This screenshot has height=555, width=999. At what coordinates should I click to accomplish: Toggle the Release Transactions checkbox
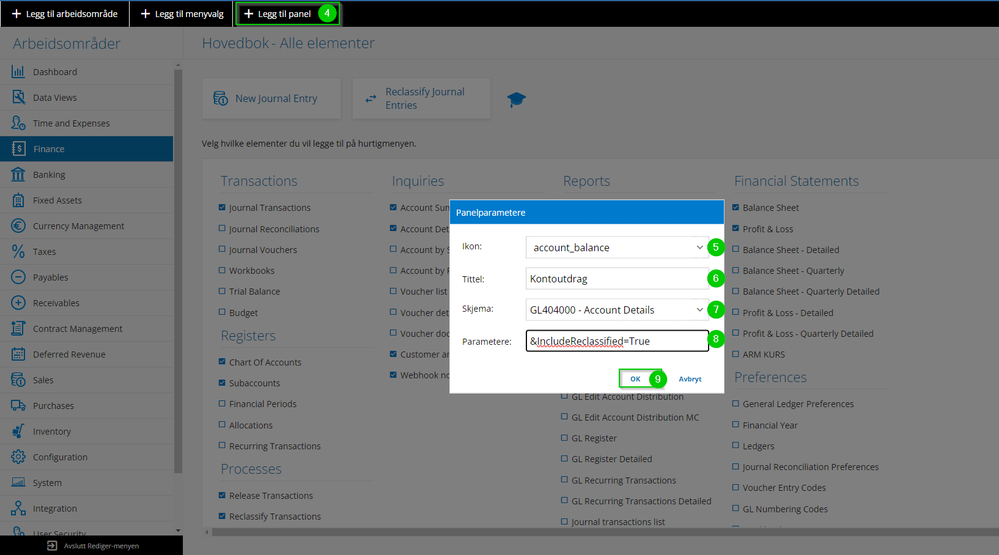[x=222, y=495]
